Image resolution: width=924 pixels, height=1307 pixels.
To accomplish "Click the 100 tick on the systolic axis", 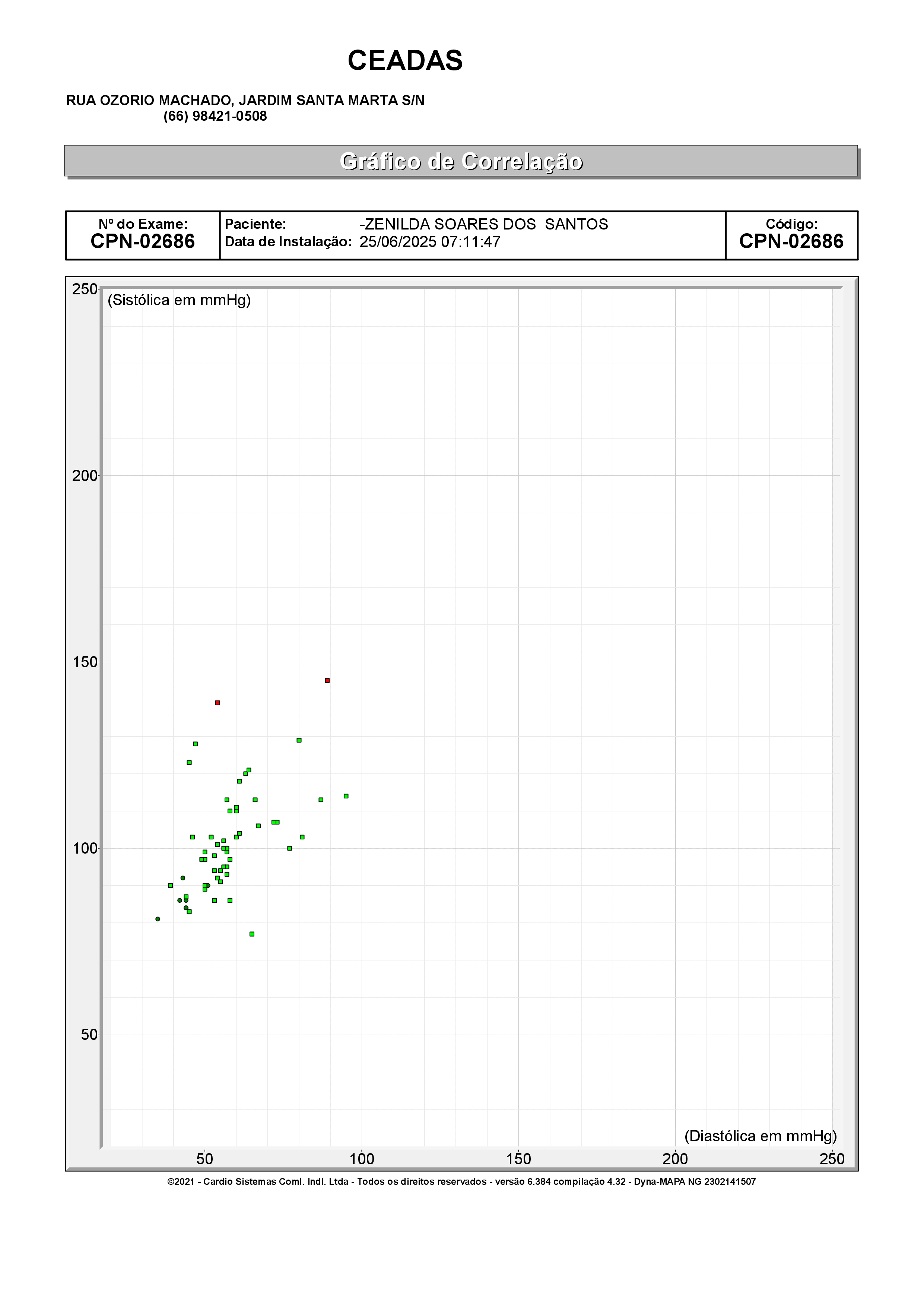I will tap(85, 848).
